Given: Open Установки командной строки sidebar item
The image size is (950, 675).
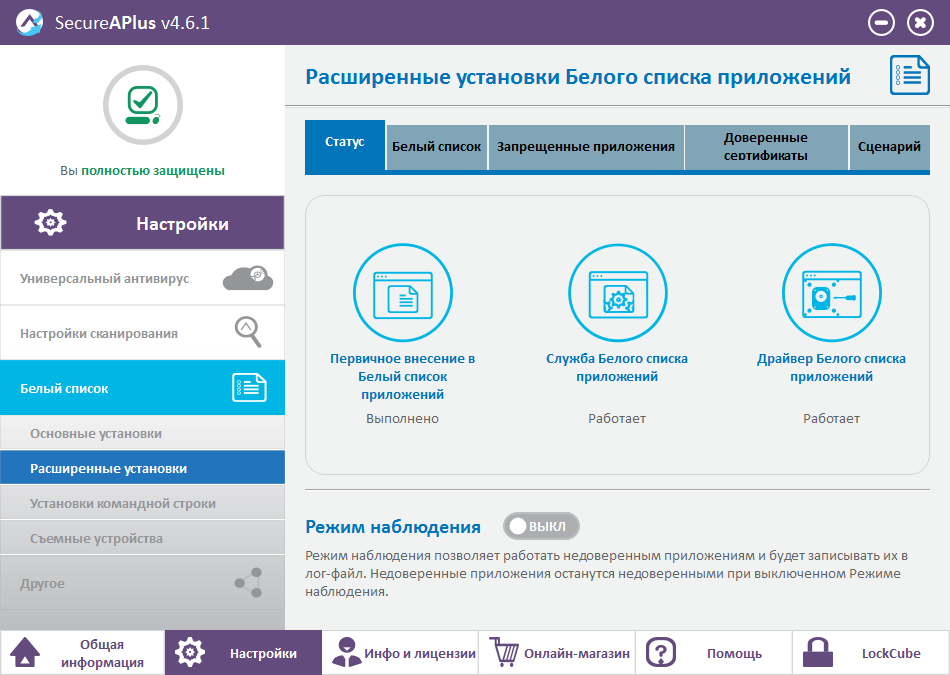Looking at the screenshot, I should click(142, 503).
